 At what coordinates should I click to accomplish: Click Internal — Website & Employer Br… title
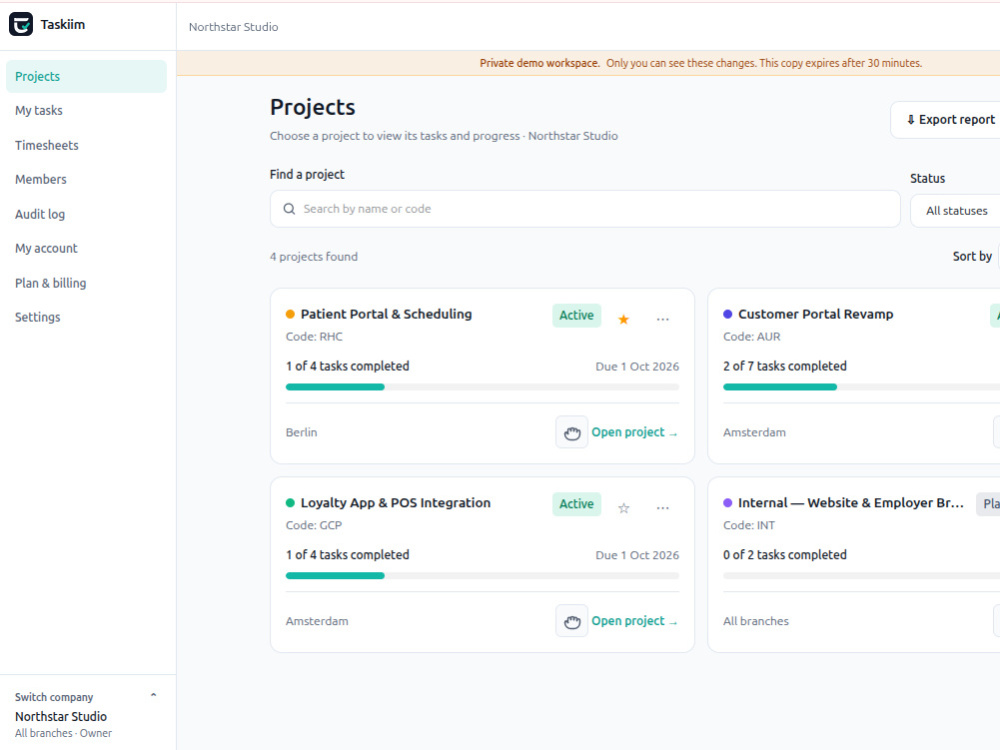tap(850, 503)
